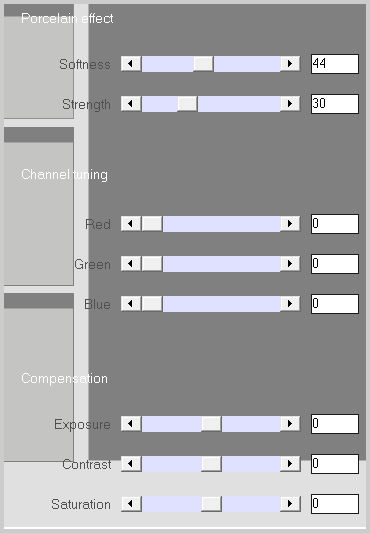Increase Saturation with its right arrow

click(290, 504)
